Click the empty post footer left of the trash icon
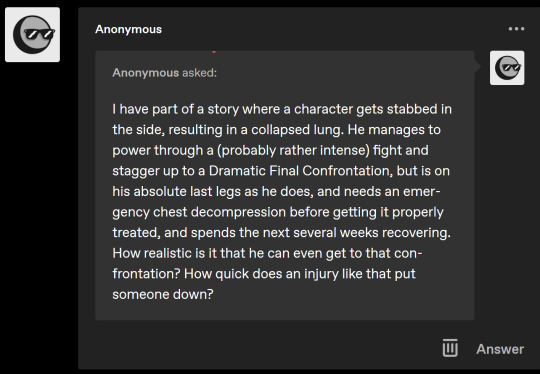 (260, 348)
